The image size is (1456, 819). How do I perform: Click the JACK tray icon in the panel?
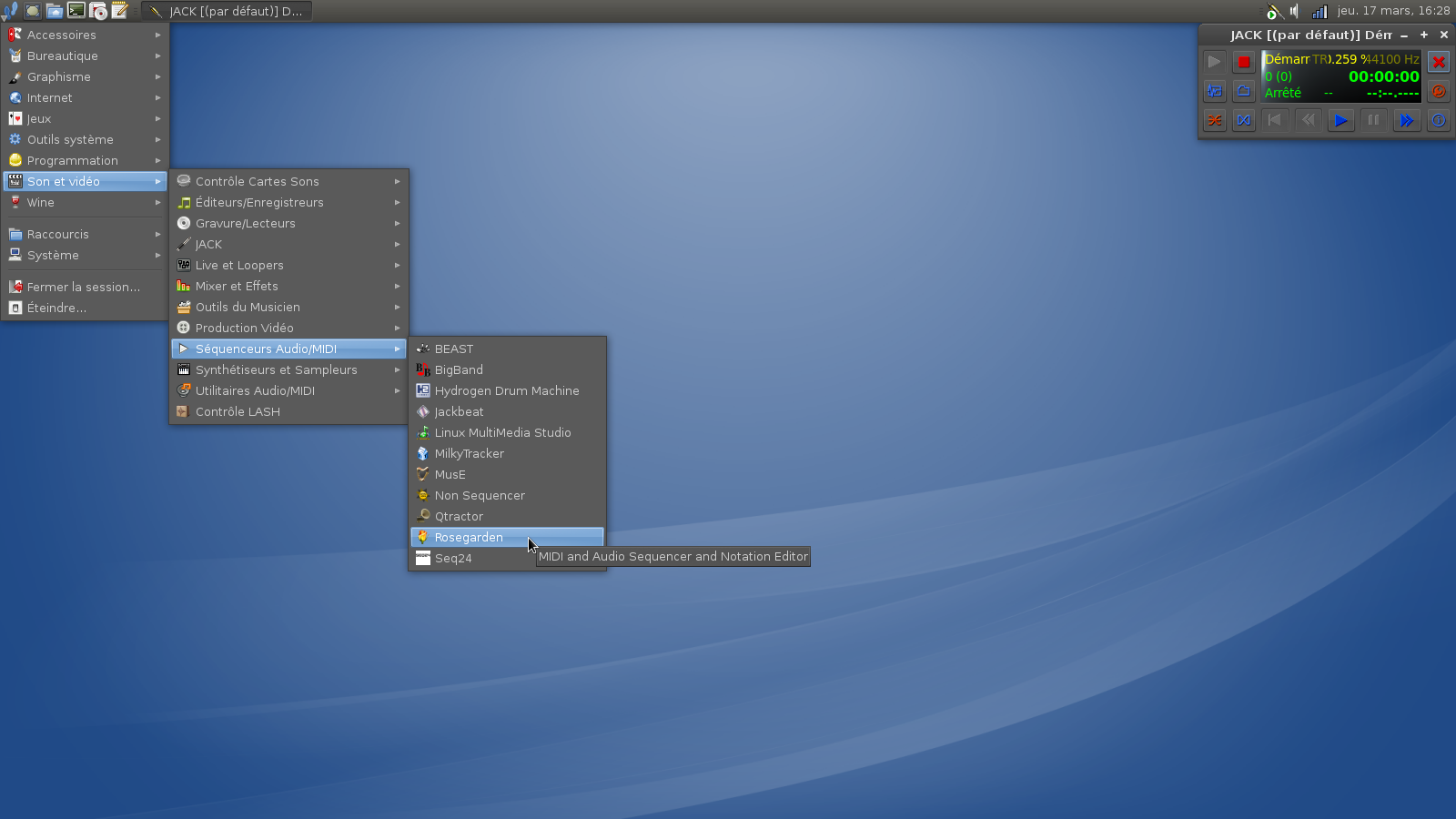(x=1274, y=11)
